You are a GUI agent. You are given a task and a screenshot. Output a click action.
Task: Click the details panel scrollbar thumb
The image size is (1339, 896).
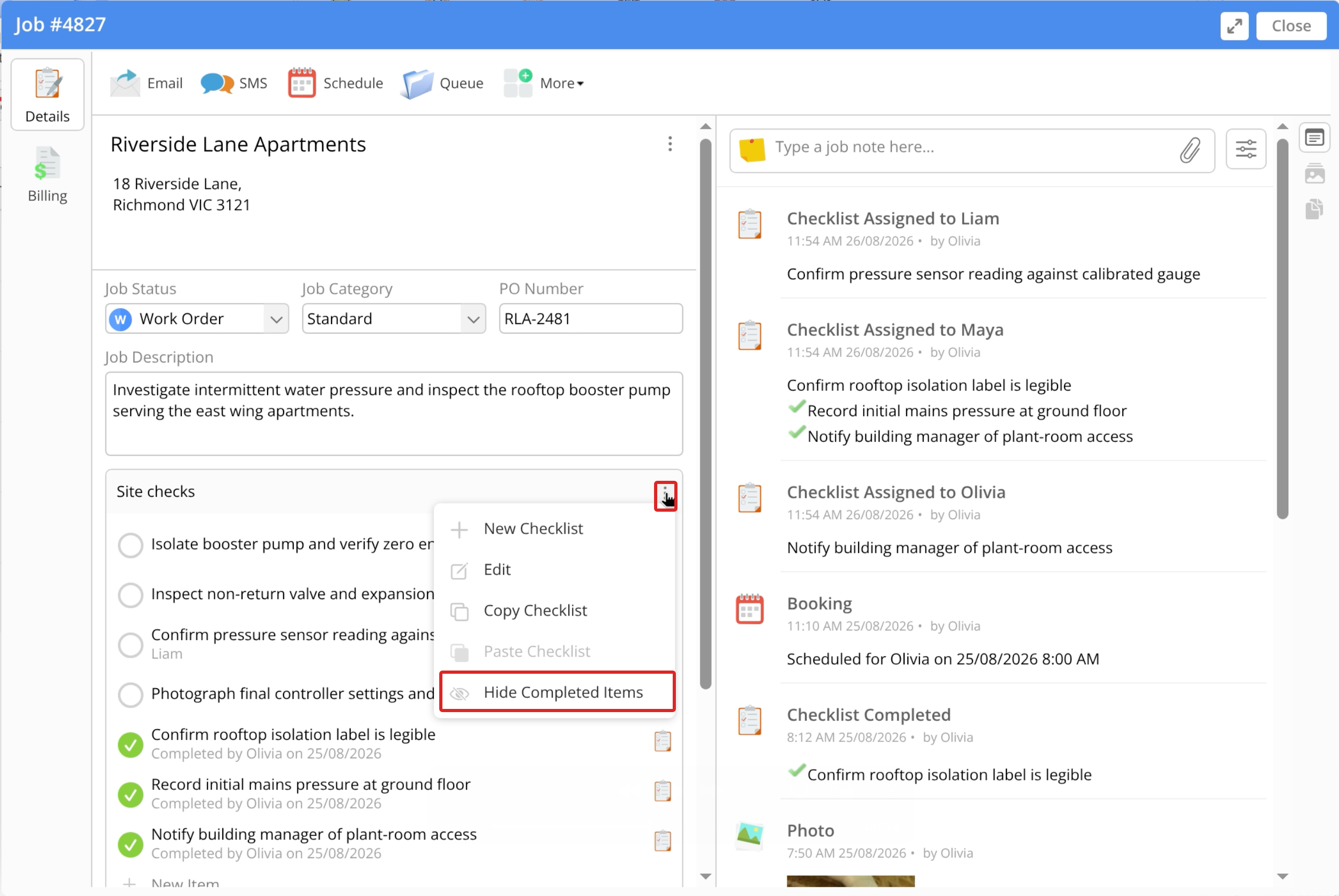706,414
